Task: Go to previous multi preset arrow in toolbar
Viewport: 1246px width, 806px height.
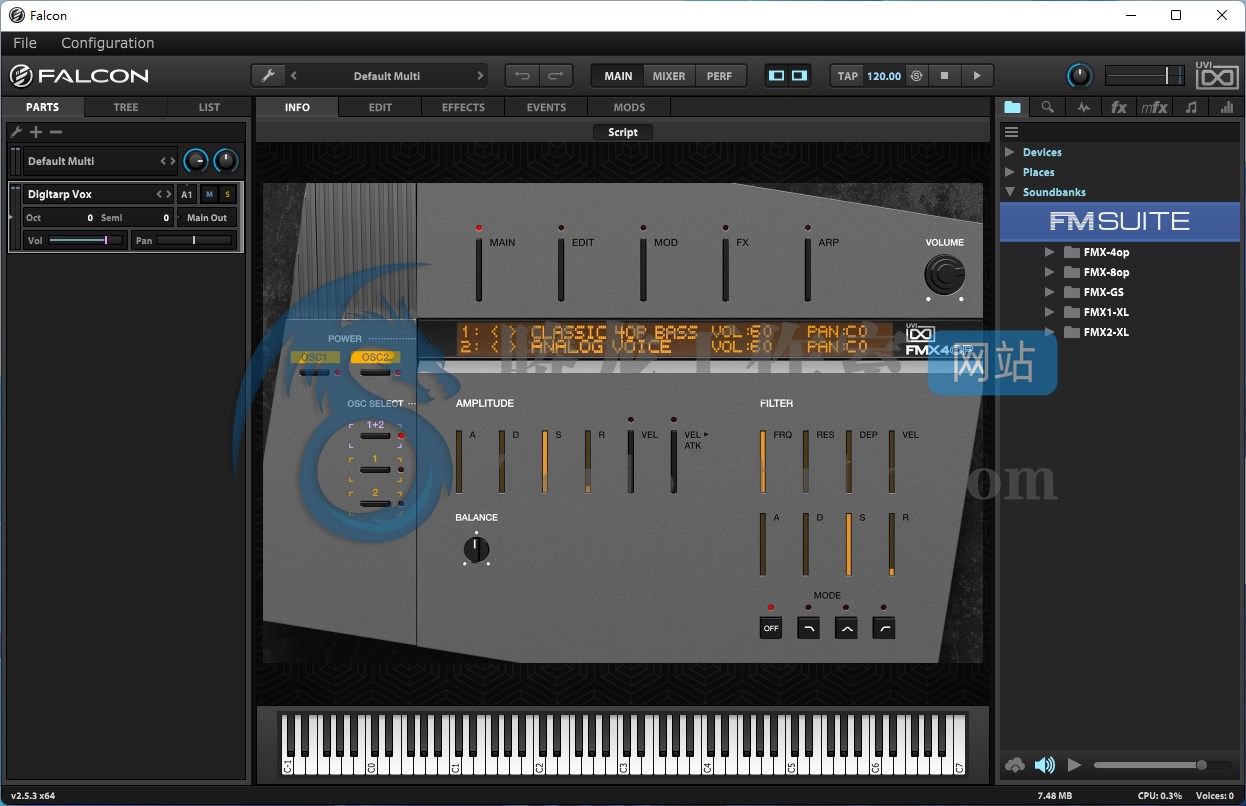Action: click(x=293, y=76)
